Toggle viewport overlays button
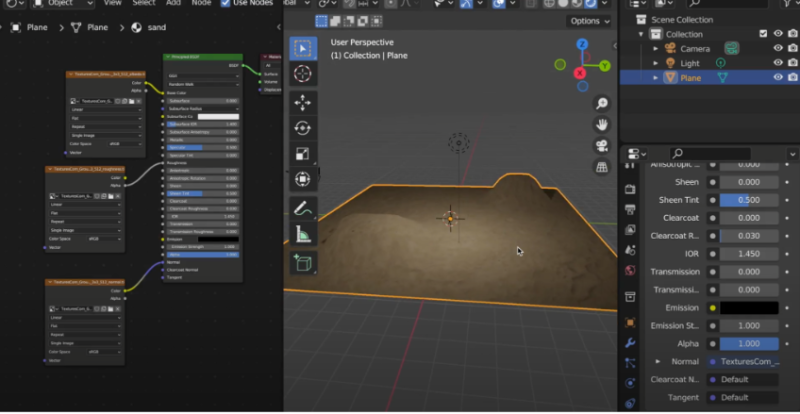 coord(499,4)
